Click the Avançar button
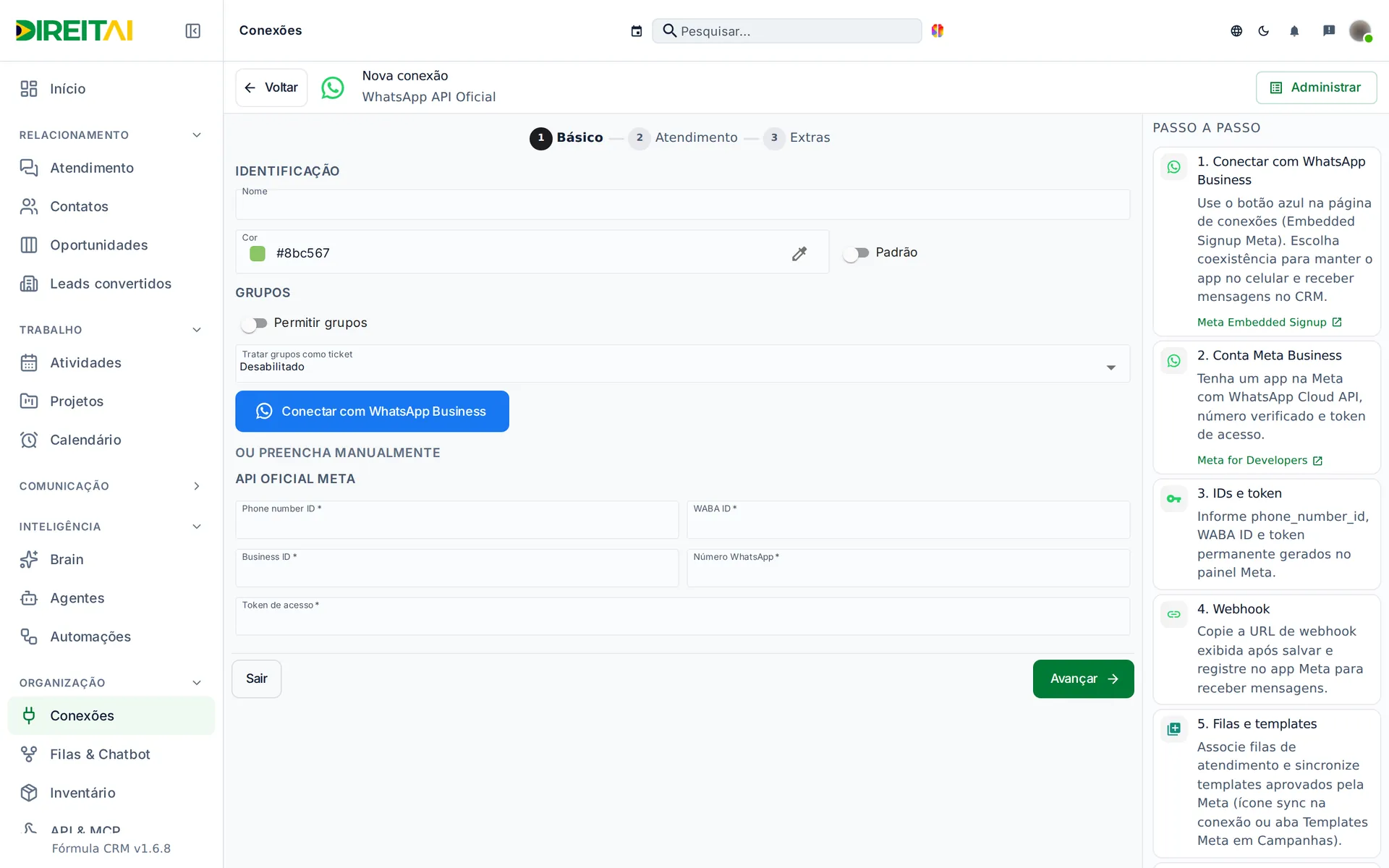1389x868 pixels. tap(1083, 678)
